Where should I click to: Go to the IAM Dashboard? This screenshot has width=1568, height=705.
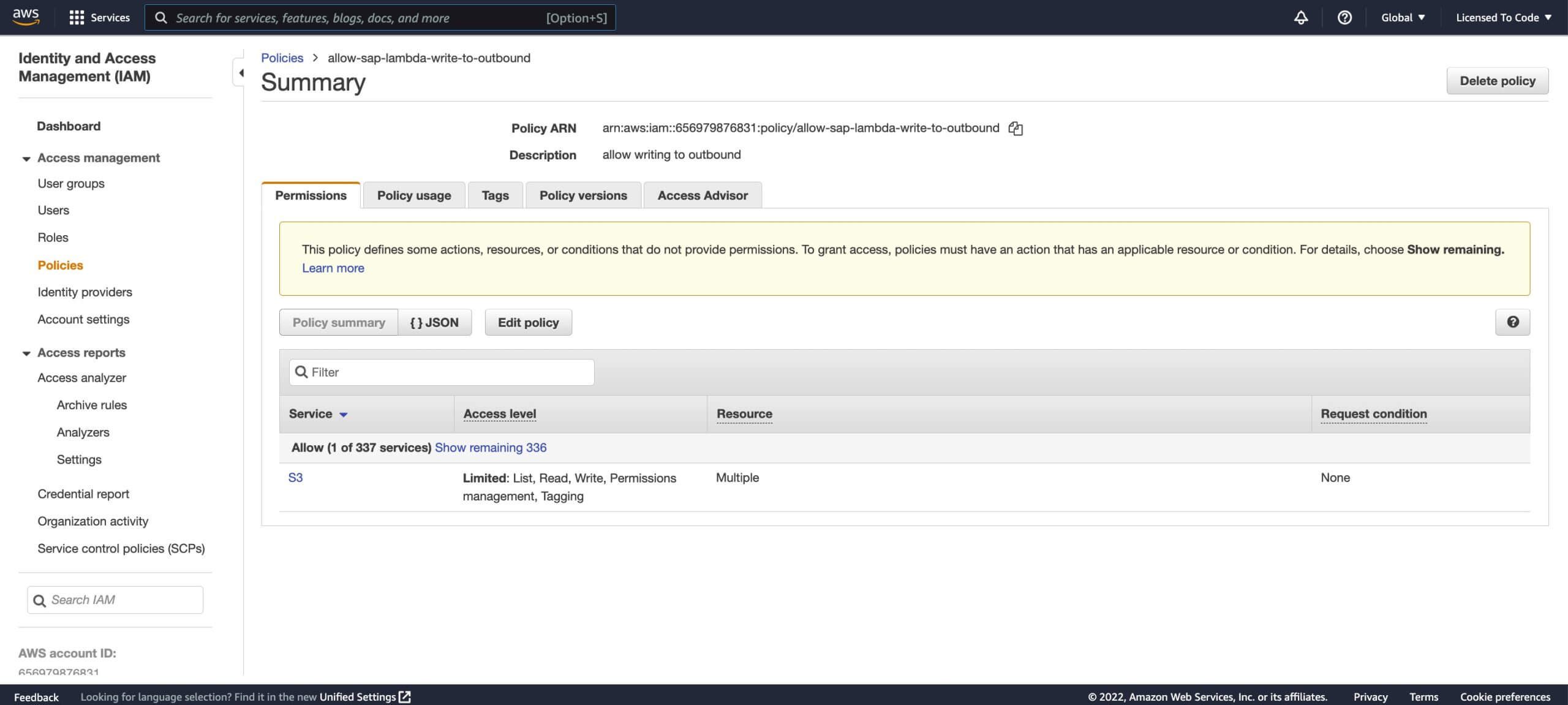click(69, 126)
